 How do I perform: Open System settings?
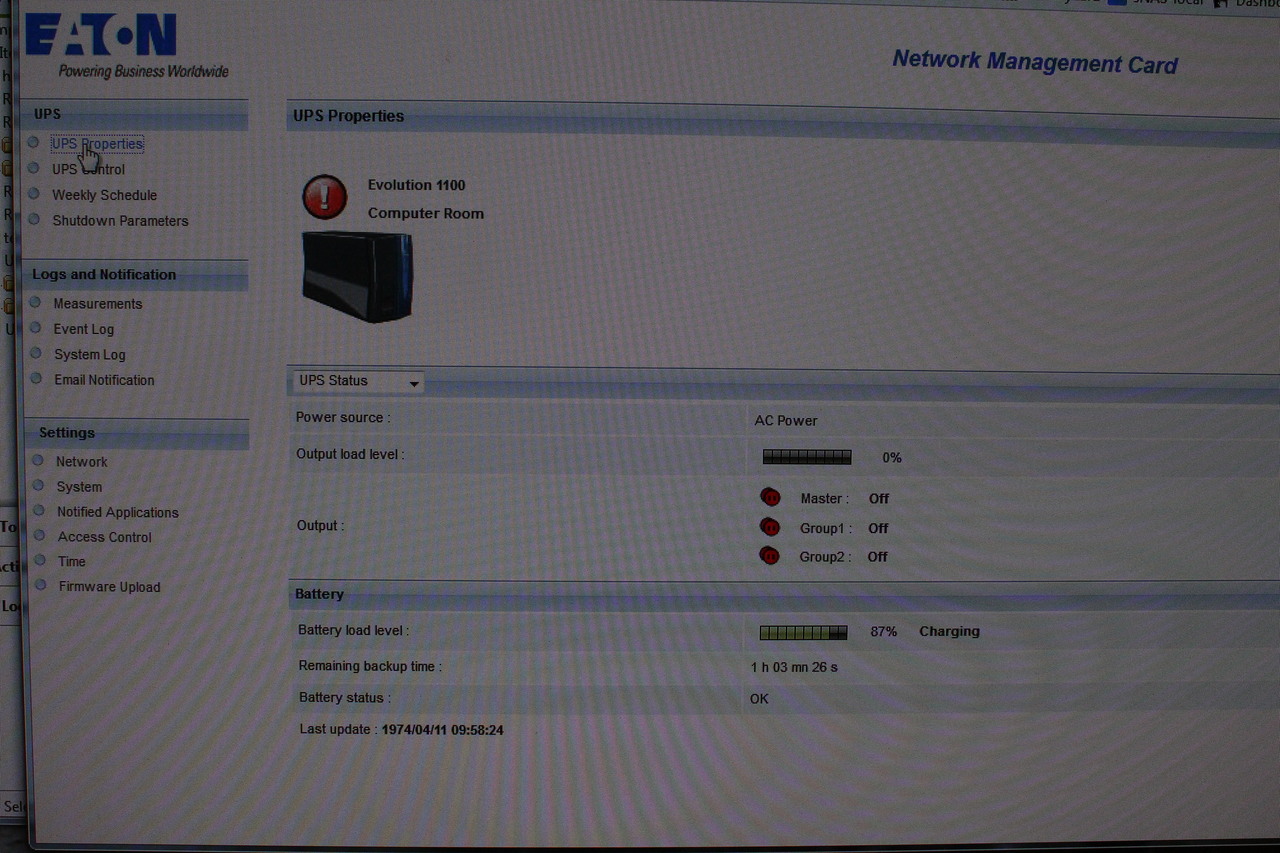(79, 487)
